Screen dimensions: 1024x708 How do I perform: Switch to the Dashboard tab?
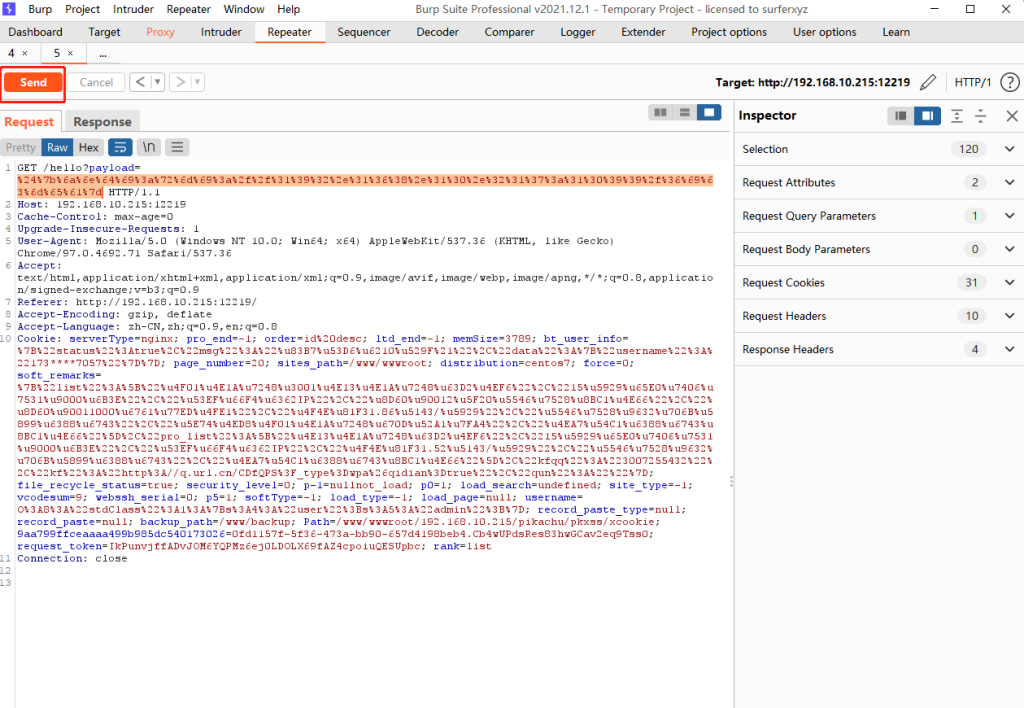tap(35, 32)
